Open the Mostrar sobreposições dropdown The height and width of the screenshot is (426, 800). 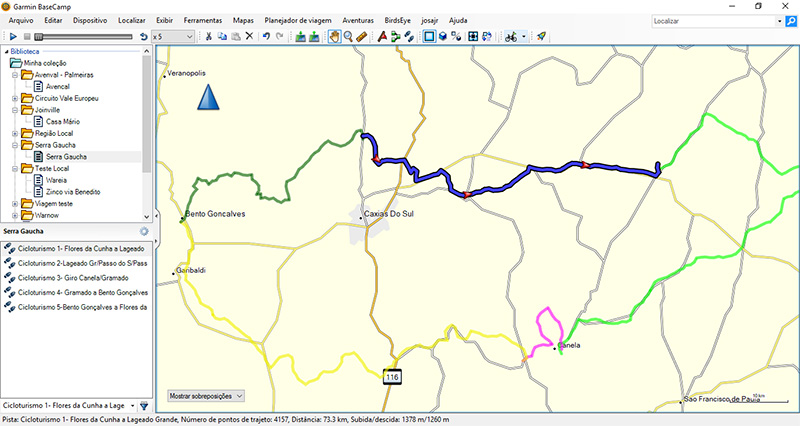tap(206, 396)
